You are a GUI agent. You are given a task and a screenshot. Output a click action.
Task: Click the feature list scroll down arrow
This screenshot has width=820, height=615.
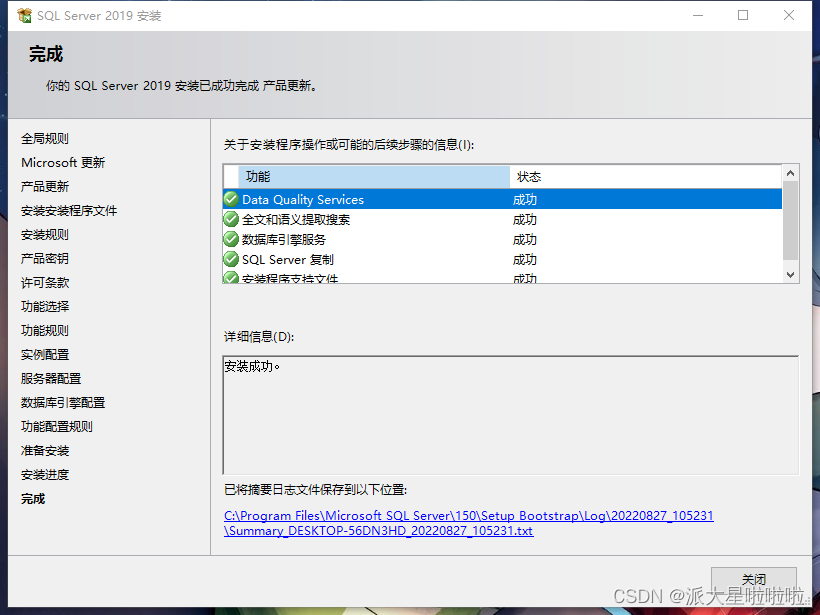(x=790, y=275)
